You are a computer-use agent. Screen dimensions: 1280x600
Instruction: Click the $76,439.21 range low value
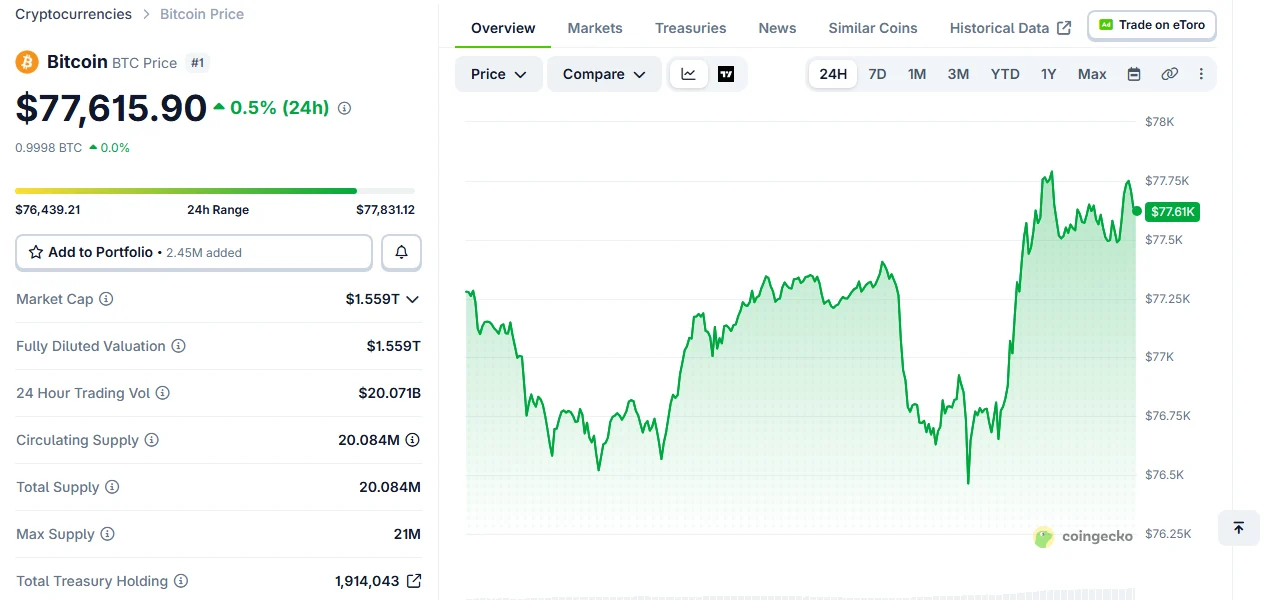coord(48,210)
